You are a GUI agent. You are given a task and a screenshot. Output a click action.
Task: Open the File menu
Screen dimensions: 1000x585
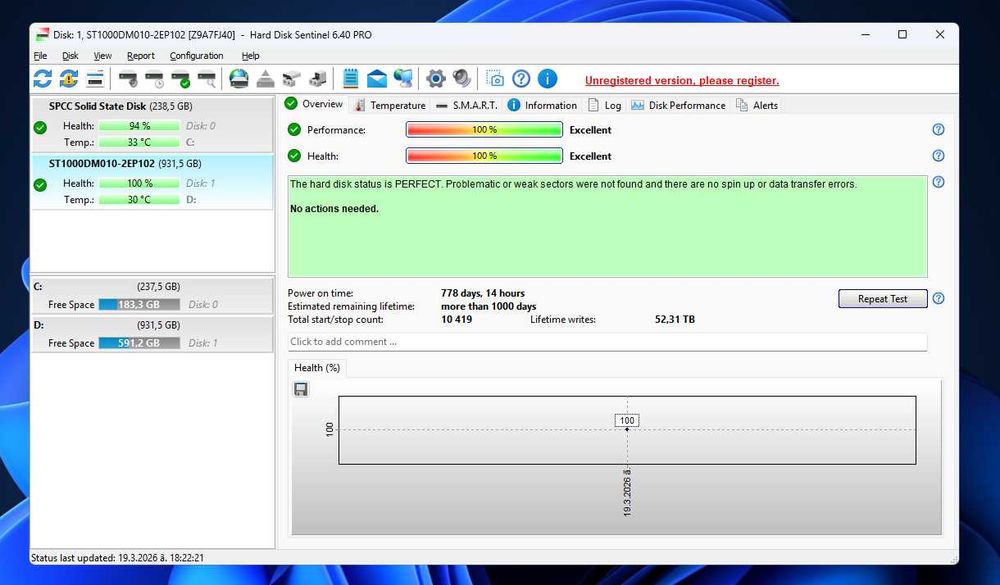tap(40, 56)
